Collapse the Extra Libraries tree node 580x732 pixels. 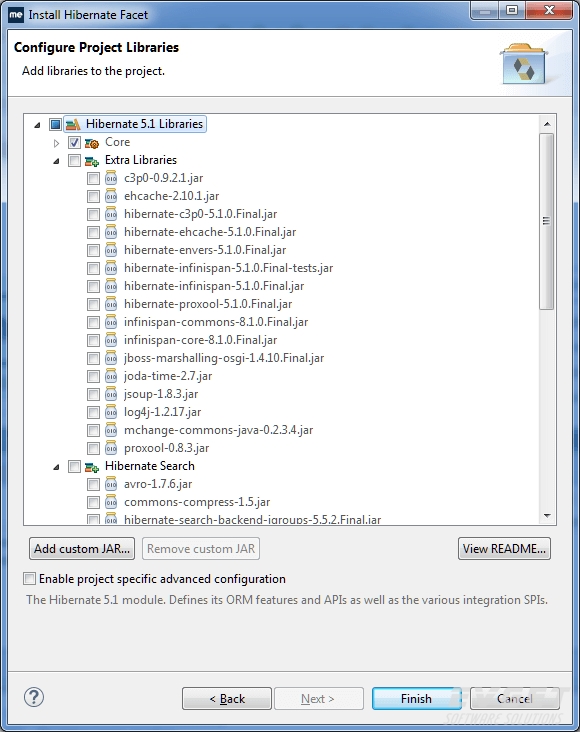56,161
